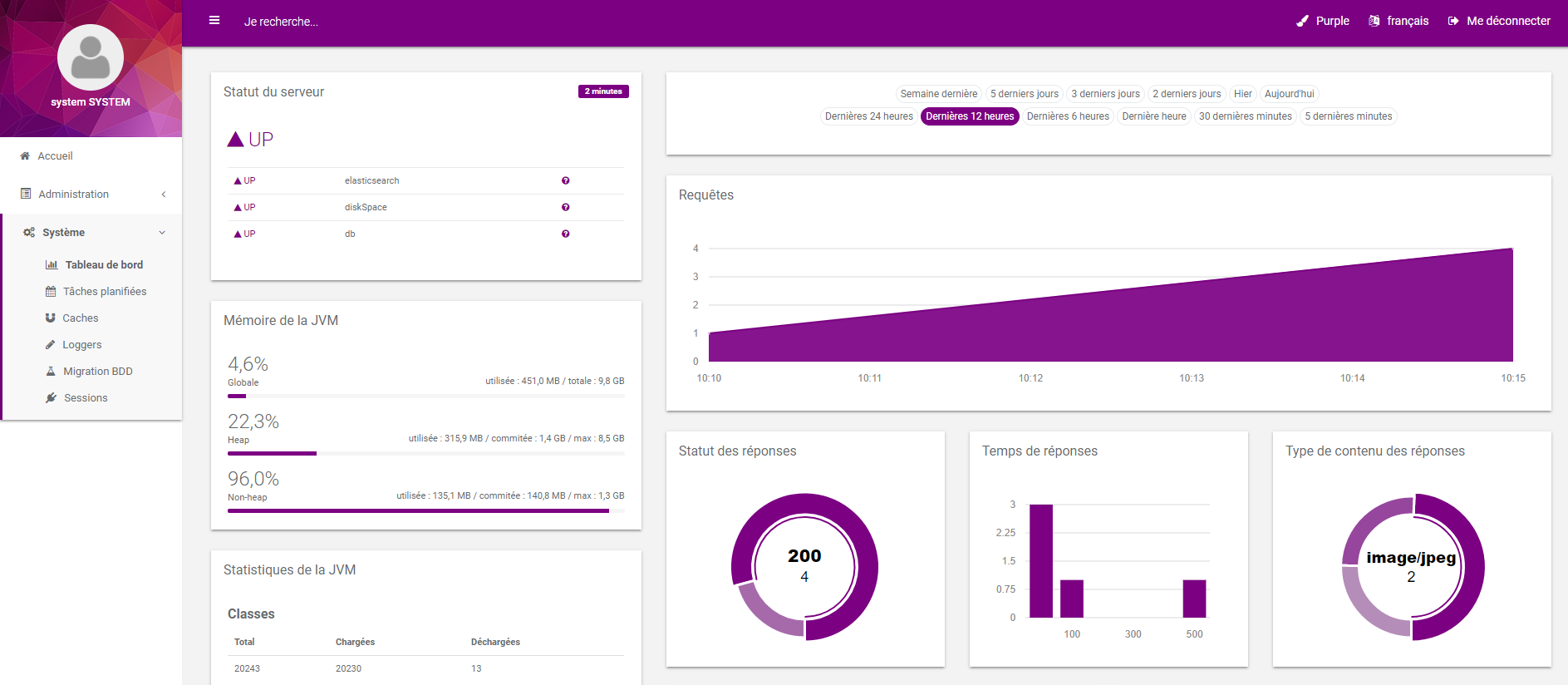The width and height of the screenshot is (1568, 685).
Task: Click the Administration list icon
Action: [x=26, y=194]
